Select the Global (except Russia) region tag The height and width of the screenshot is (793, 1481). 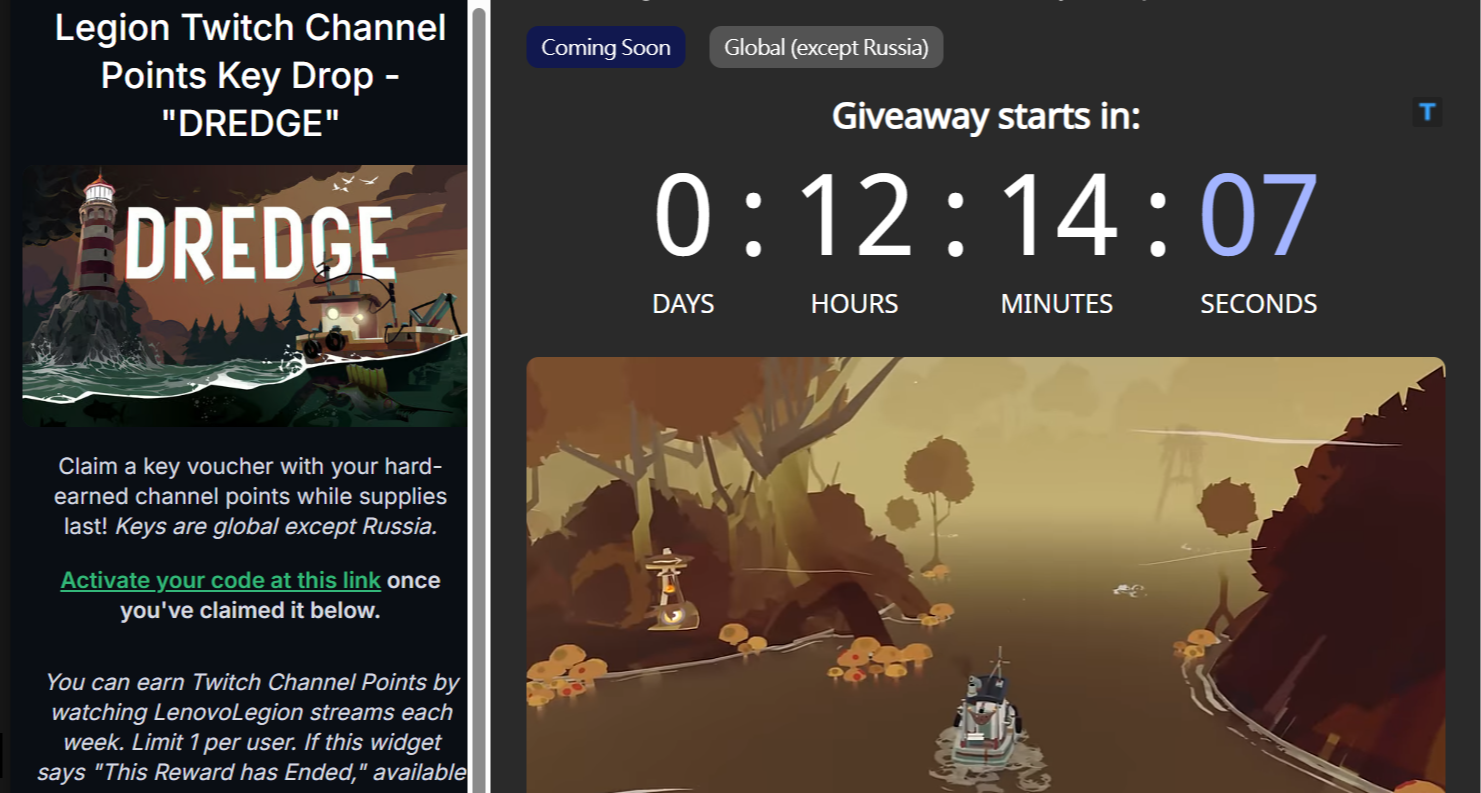[x=826, y=47]
